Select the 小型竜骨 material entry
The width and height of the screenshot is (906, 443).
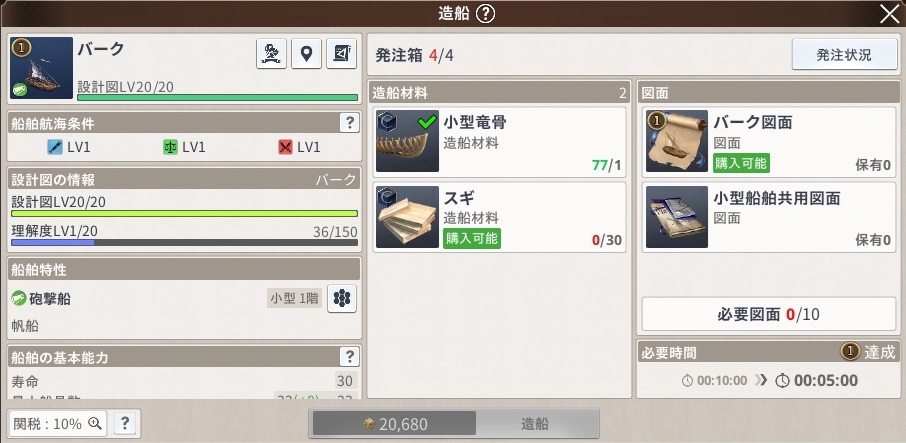(499, 140)
